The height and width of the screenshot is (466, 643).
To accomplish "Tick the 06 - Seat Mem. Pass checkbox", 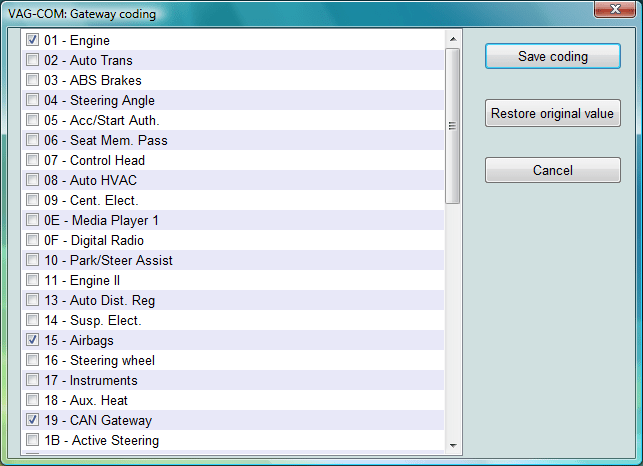I will tap(32, 140).
